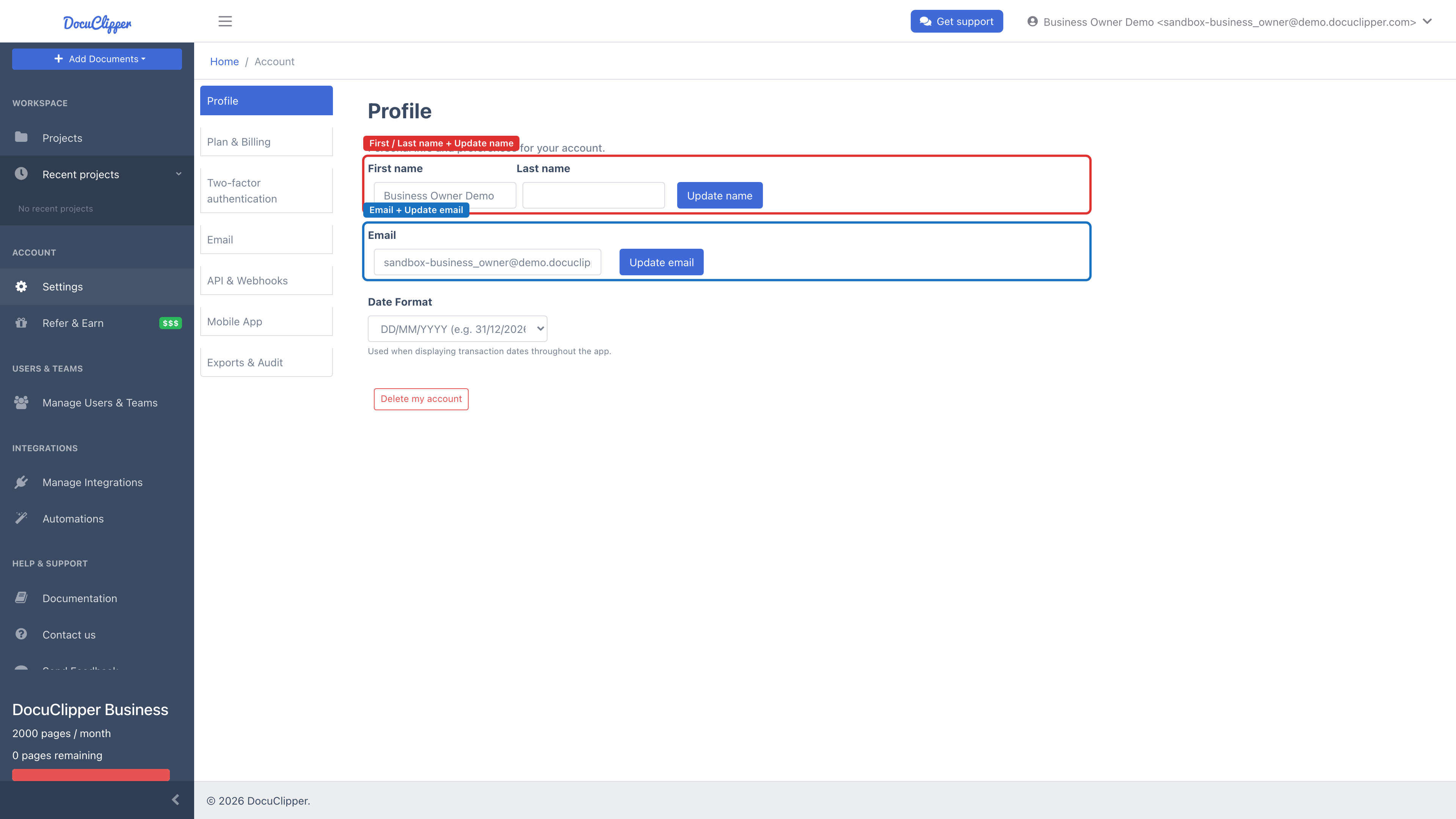Open Refer & Earn page
1456x819 pixels.
tap(97, 323)
